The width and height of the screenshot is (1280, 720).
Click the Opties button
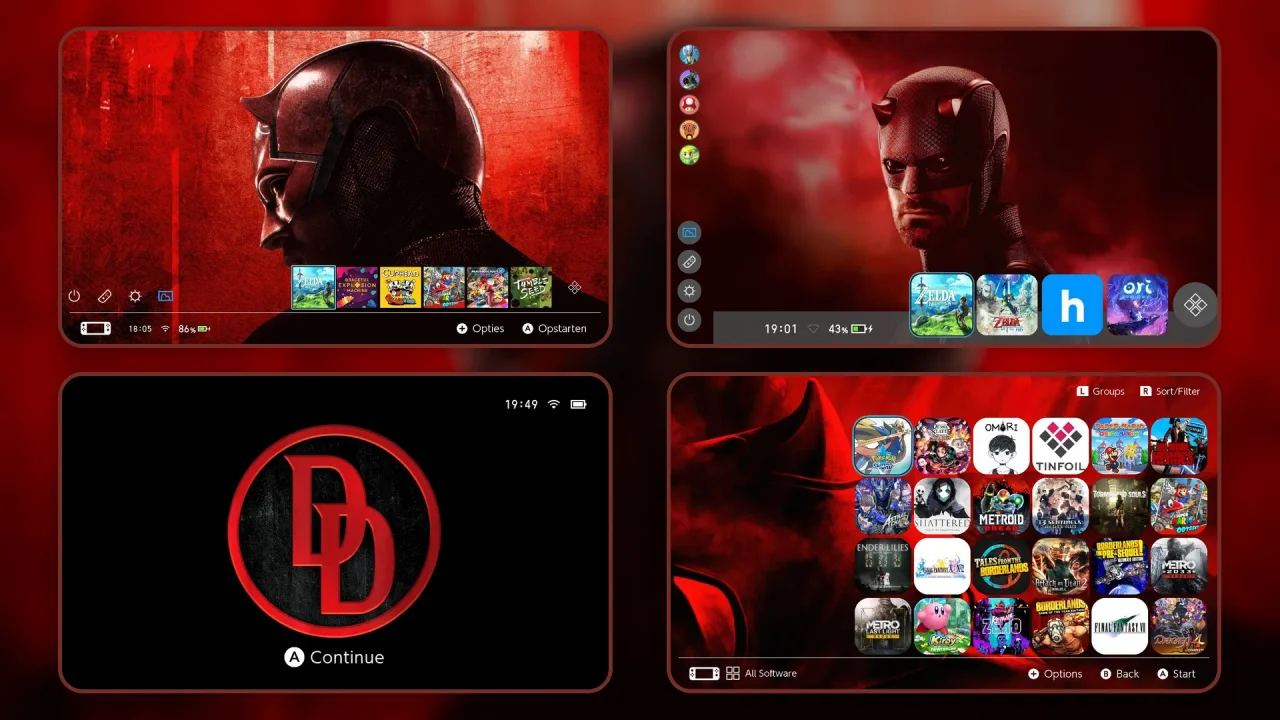pos(480,328)
